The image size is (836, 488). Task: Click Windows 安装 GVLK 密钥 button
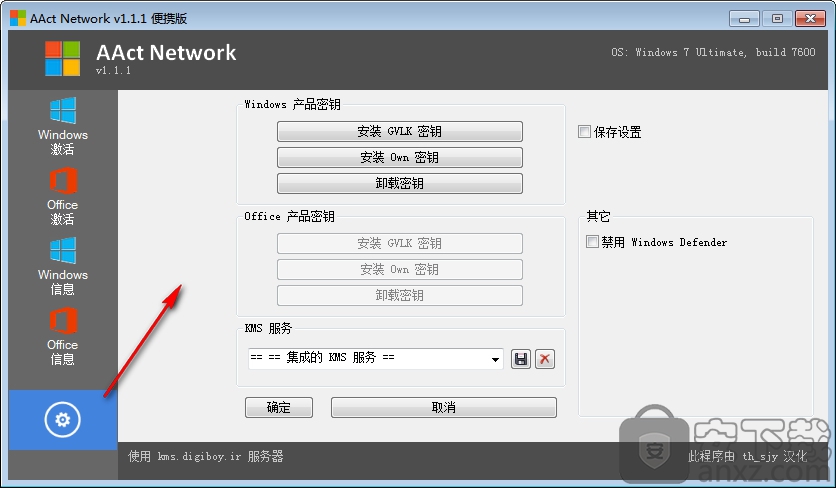coord(399,131)
